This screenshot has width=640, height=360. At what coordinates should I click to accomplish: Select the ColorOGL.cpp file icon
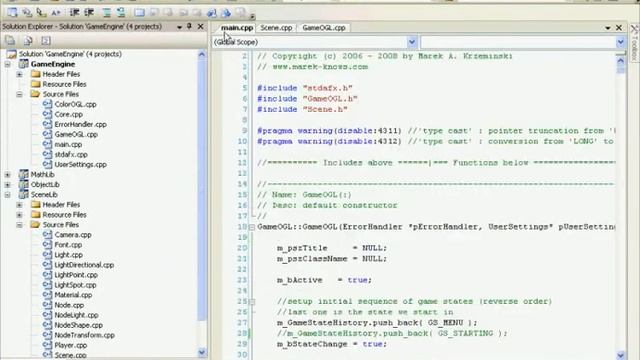point(47,104)
